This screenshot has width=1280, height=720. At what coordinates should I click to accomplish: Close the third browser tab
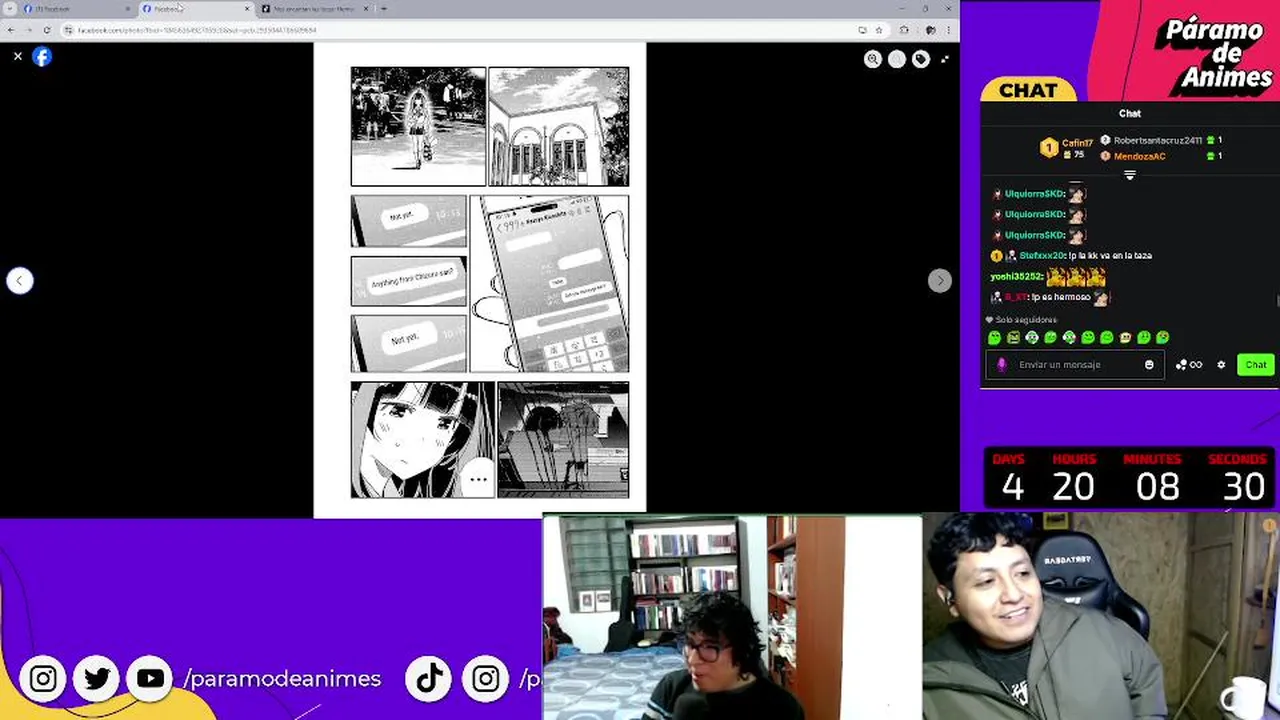(366, 9)
